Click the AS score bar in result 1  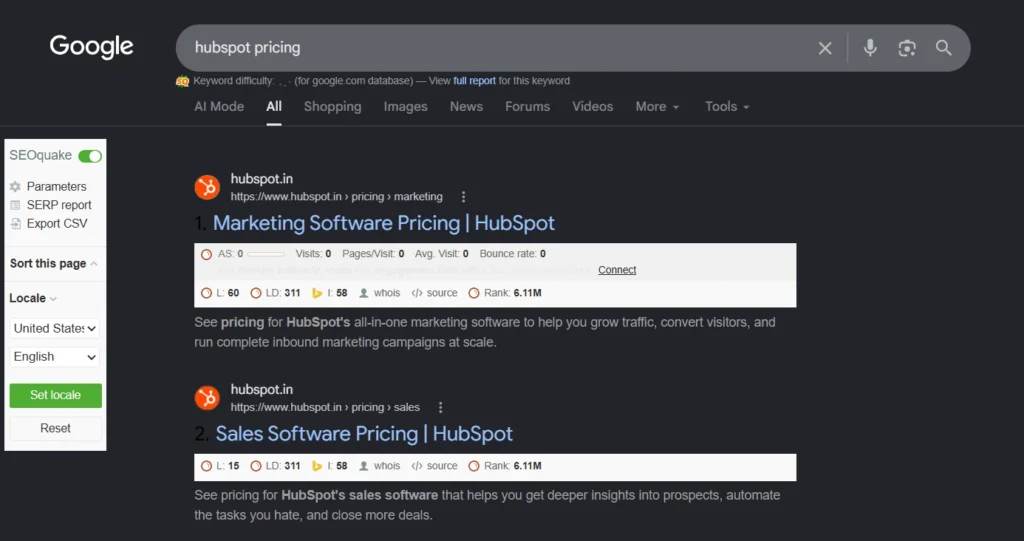click(266, 254)
